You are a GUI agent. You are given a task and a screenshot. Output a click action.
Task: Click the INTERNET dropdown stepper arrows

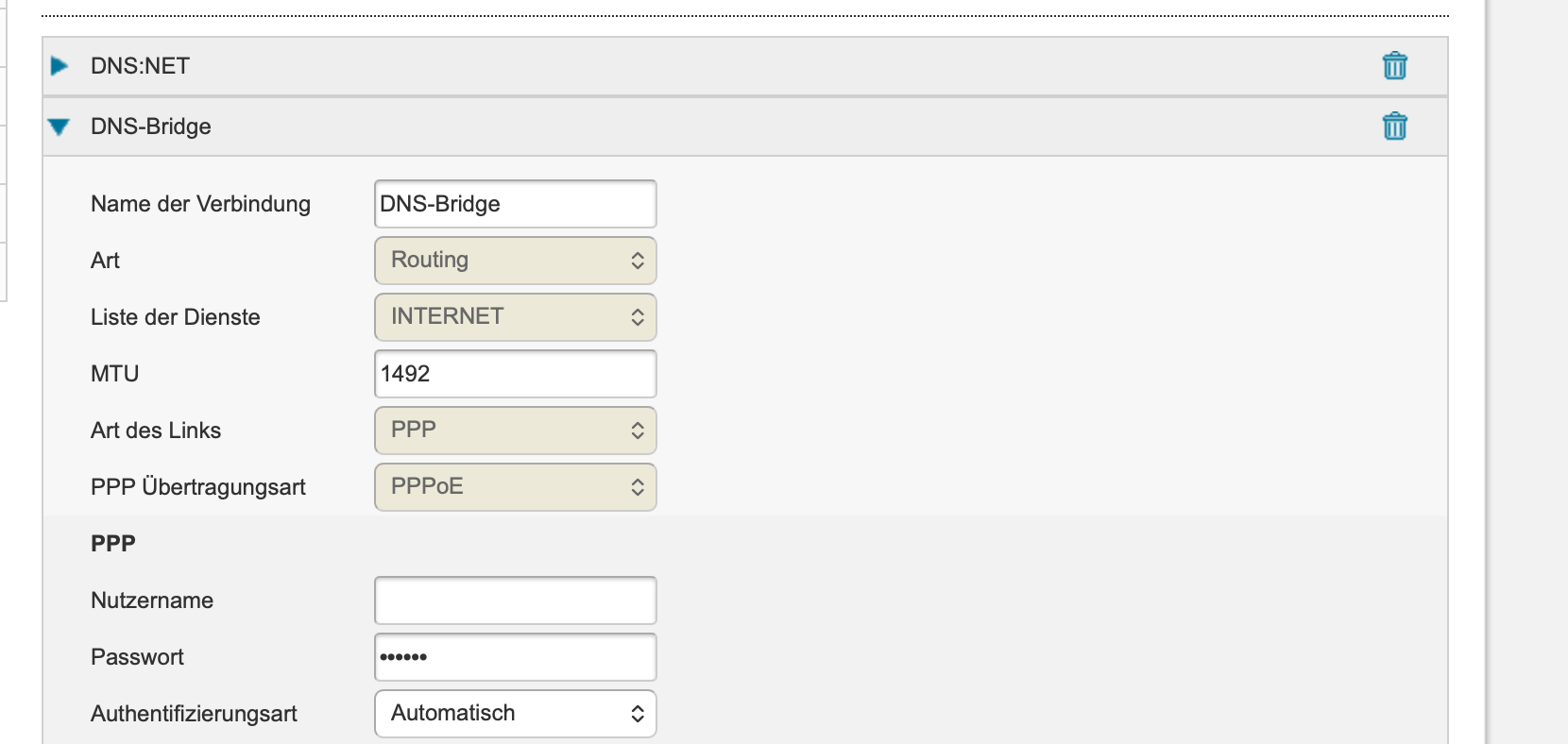point(638,317)
